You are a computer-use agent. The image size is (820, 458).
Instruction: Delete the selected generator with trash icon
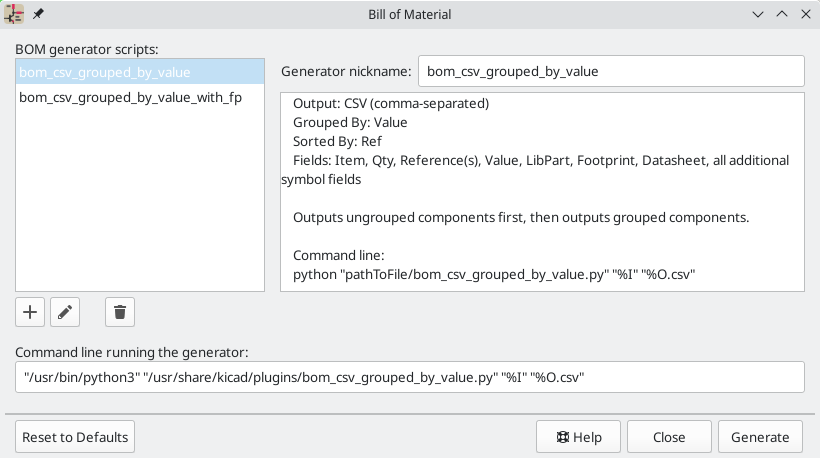120,312
